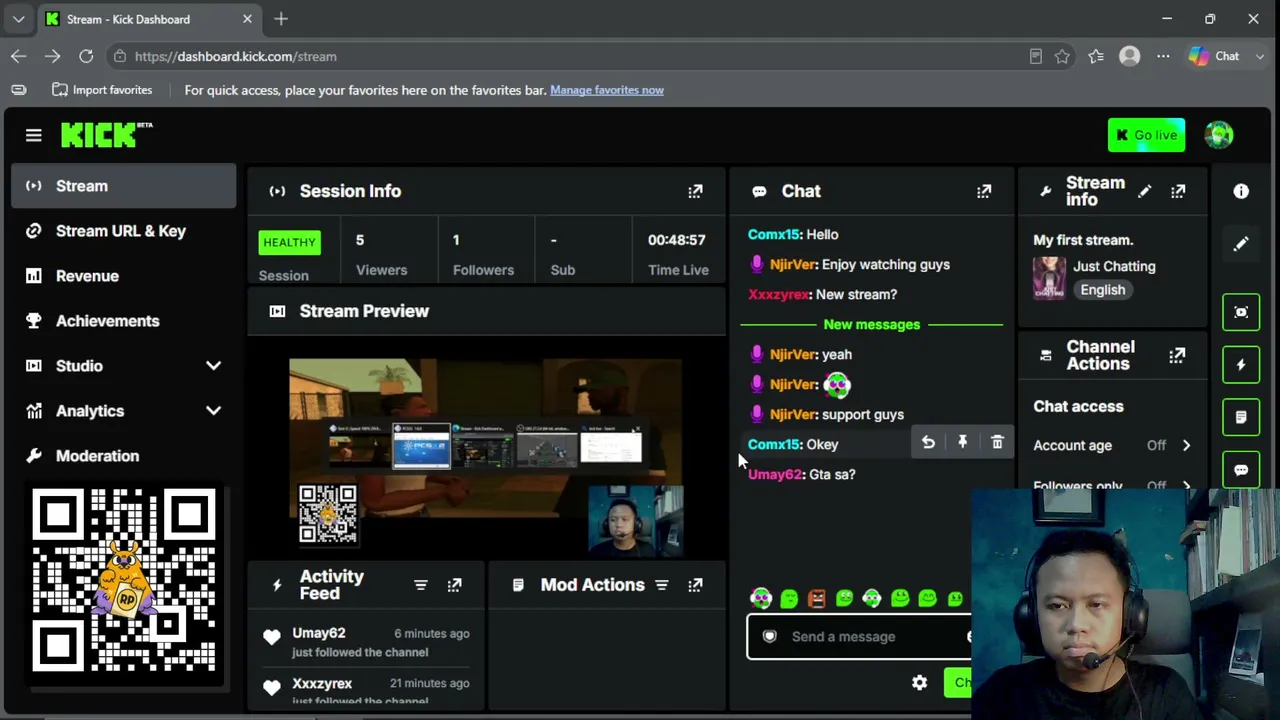Open a new browser tab
1280x720 pixels.
281,19
